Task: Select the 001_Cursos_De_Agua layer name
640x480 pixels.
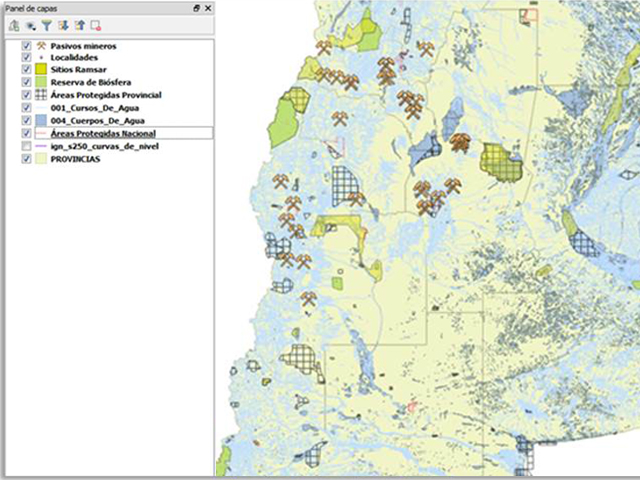Action: click(95, 108)
